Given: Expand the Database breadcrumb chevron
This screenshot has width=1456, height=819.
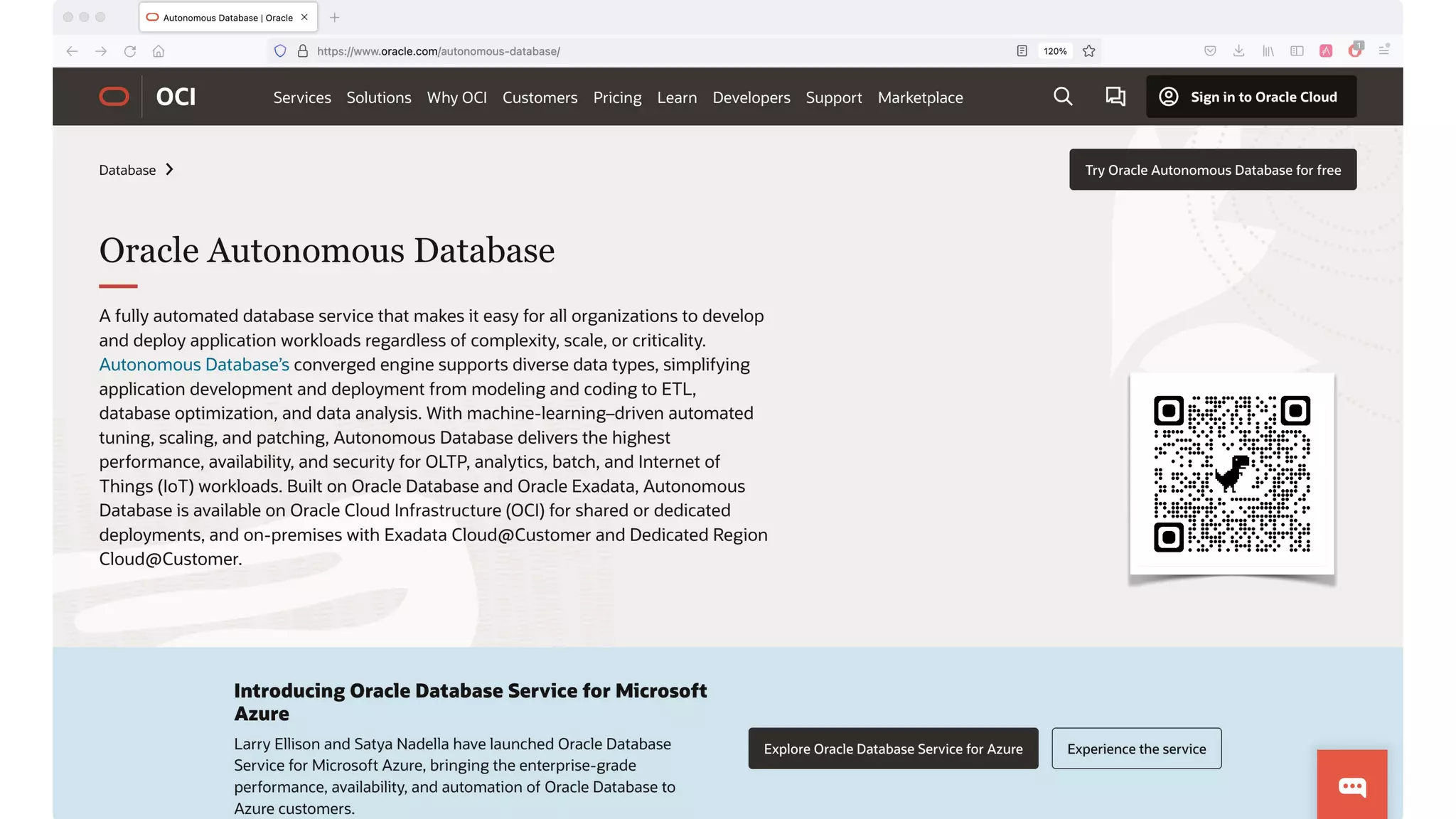Looking at the screenshot, I should [x=169, y=169].
